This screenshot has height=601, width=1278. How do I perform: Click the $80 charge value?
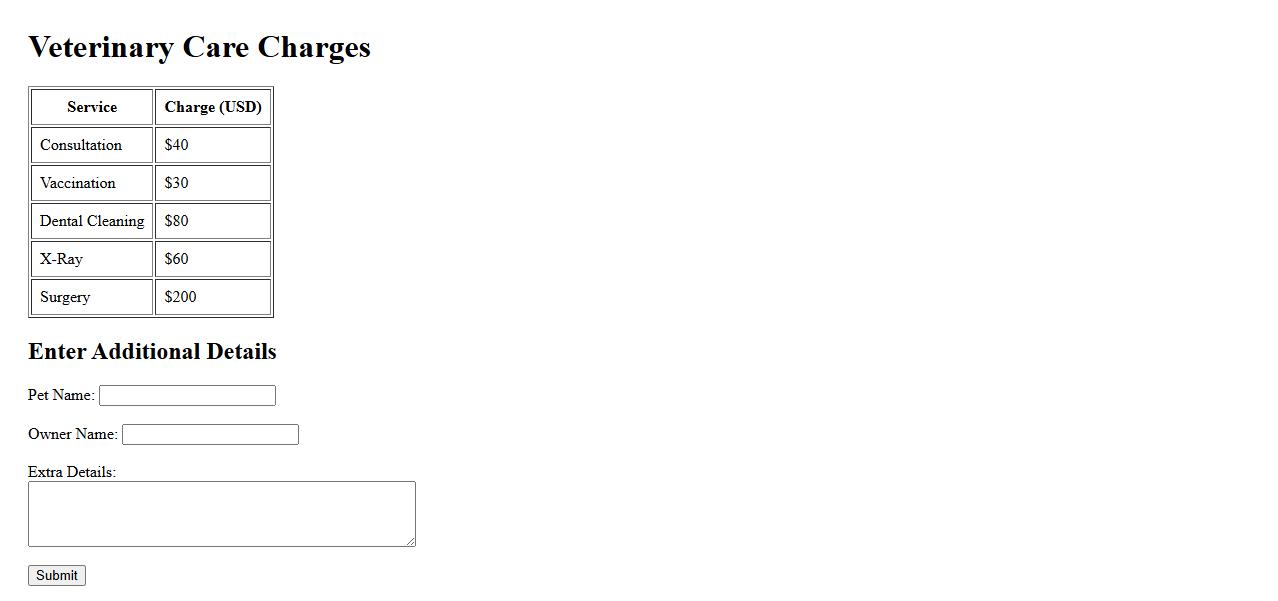[x=177, y=221]
